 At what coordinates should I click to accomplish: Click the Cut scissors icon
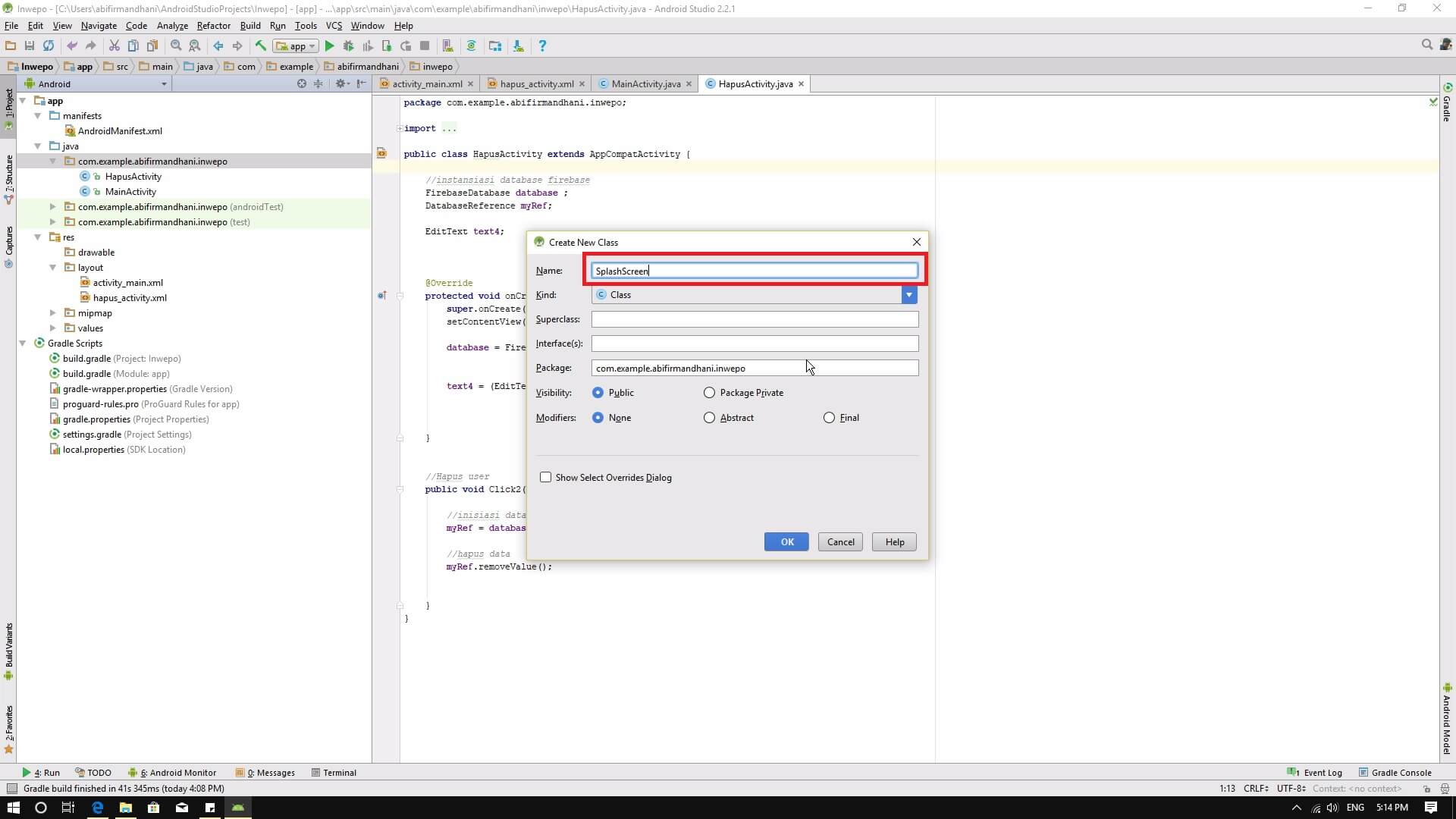(114, 46)
